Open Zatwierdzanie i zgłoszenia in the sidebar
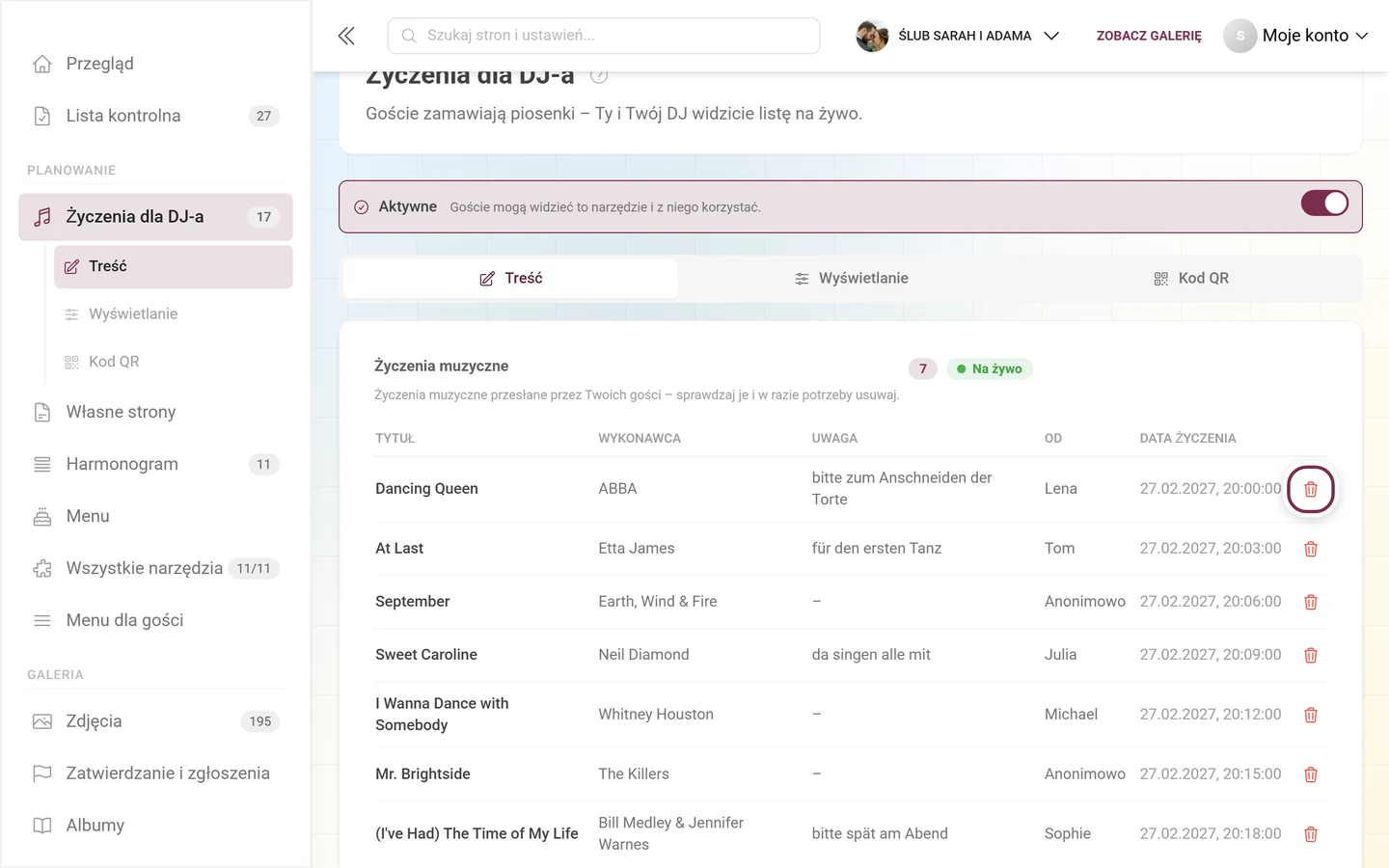The image size is (1389, 868). tap(154, 773)
